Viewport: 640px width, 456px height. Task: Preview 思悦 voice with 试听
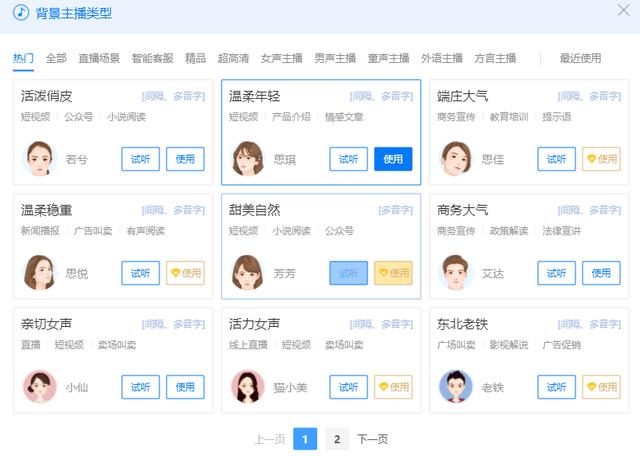(x=140, y=273)
